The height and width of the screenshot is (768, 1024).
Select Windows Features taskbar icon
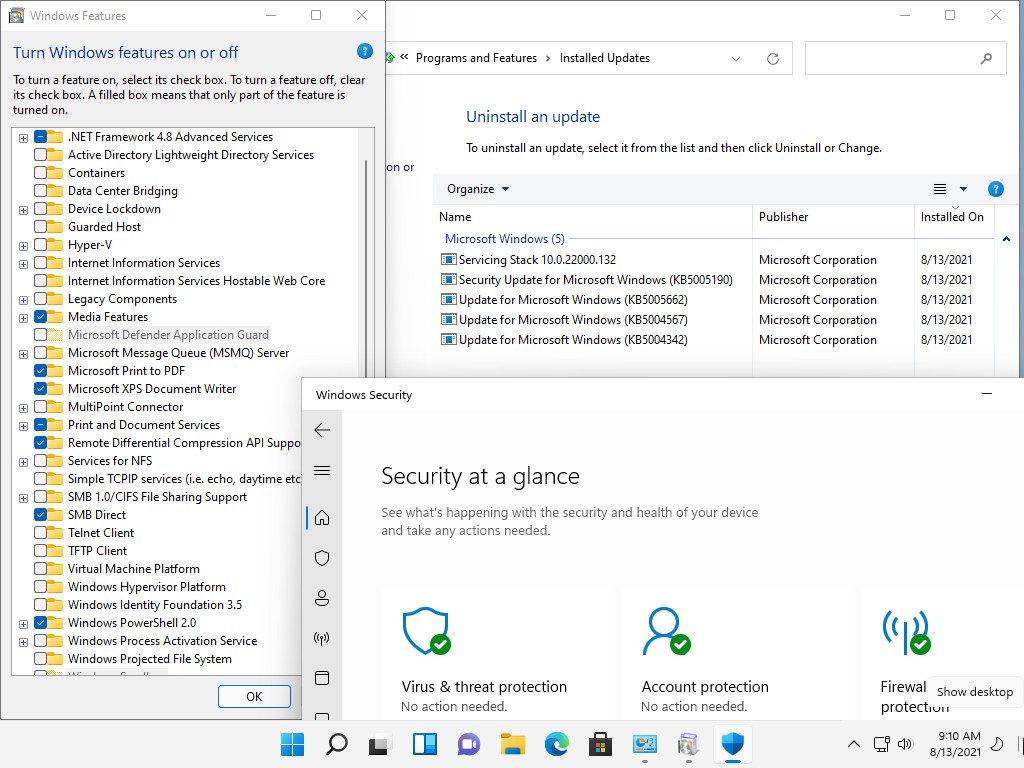point(688,744)
